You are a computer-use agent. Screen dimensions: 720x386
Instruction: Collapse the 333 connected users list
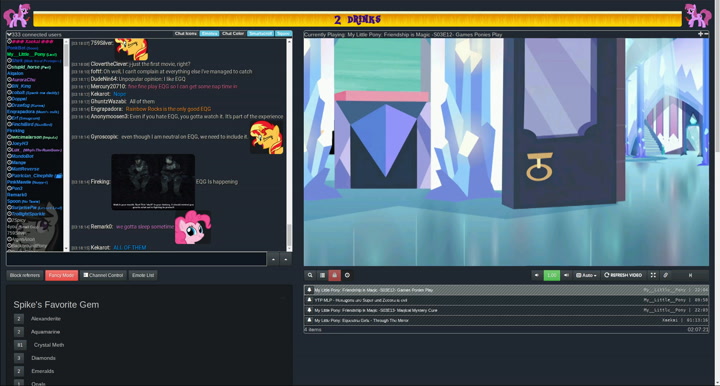click(x=9, y=34)
